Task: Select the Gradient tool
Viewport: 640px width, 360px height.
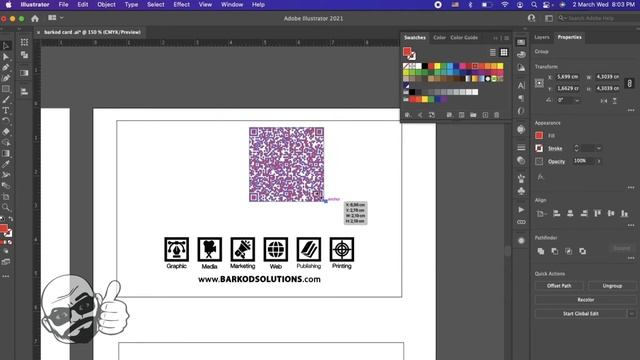Action: tap(6, 153)
